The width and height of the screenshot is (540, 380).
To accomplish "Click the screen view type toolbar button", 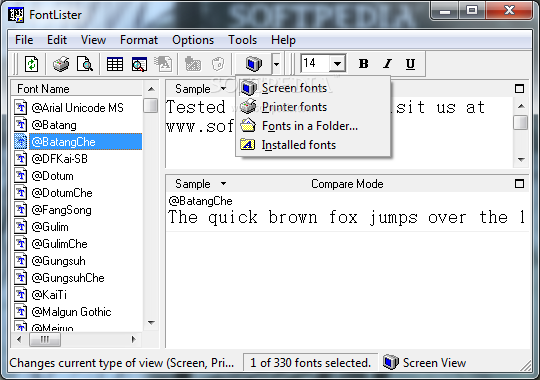I will click(254, 64).
